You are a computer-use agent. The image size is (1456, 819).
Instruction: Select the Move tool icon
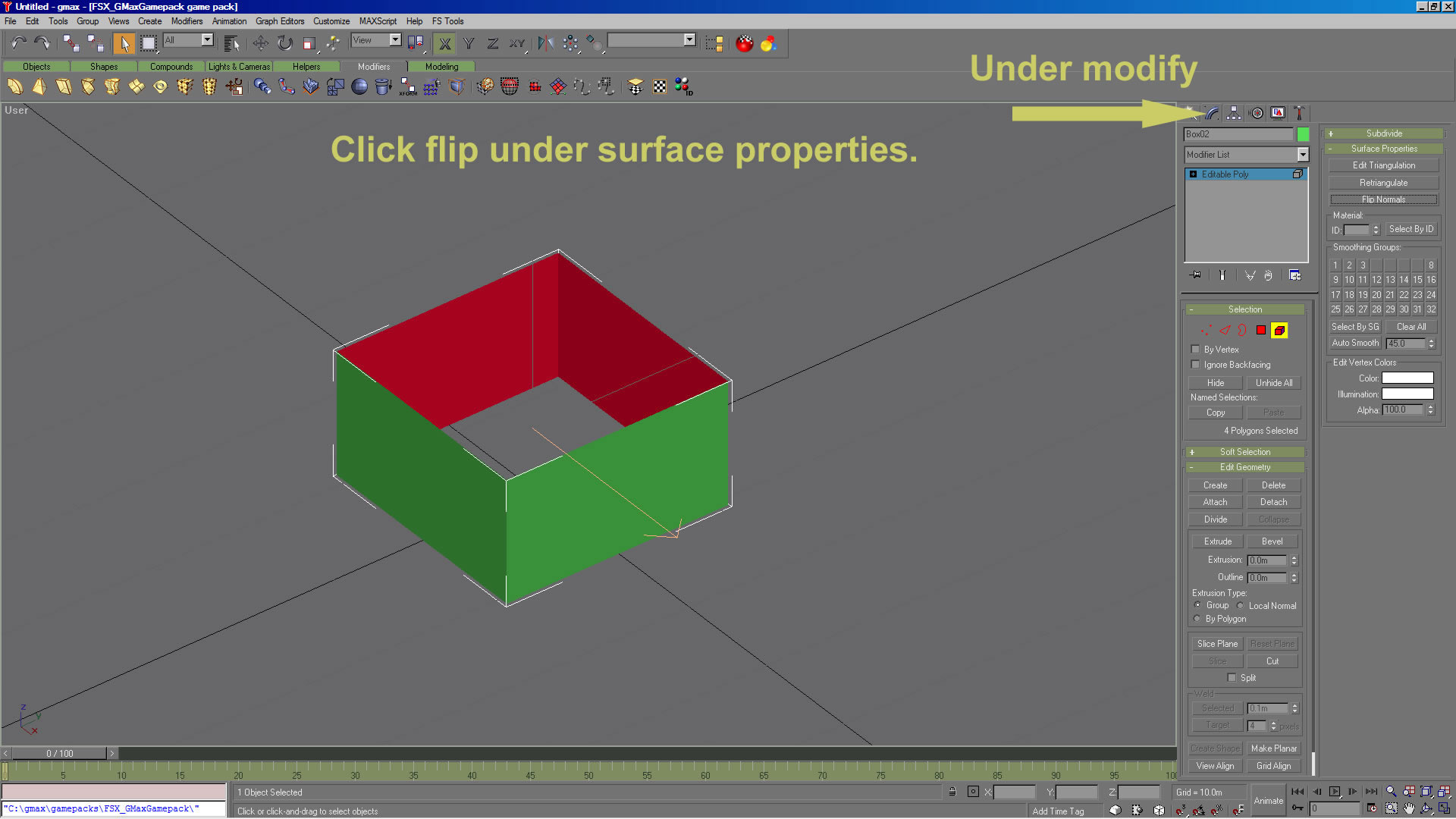click(260, 43)
